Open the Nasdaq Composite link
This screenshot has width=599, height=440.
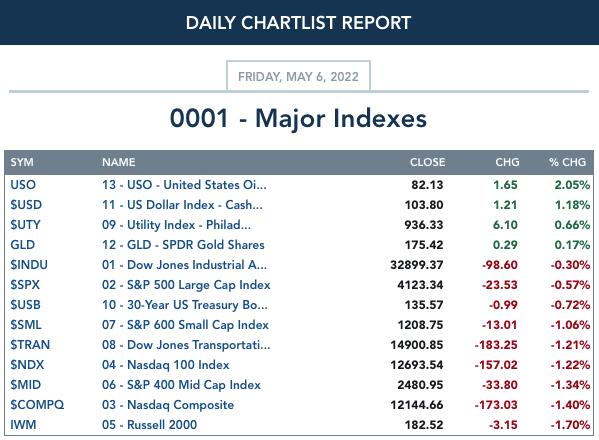pos(168,404)
